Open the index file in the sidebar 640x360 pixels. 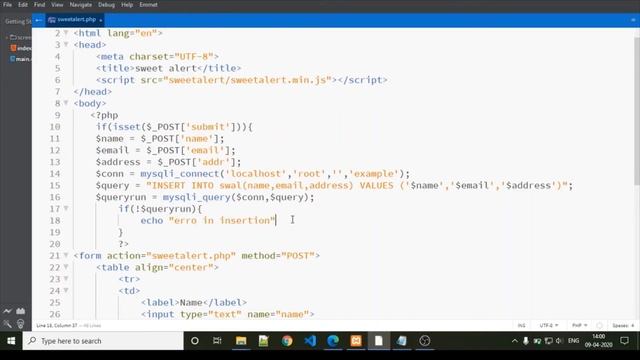tap(21, 48)
